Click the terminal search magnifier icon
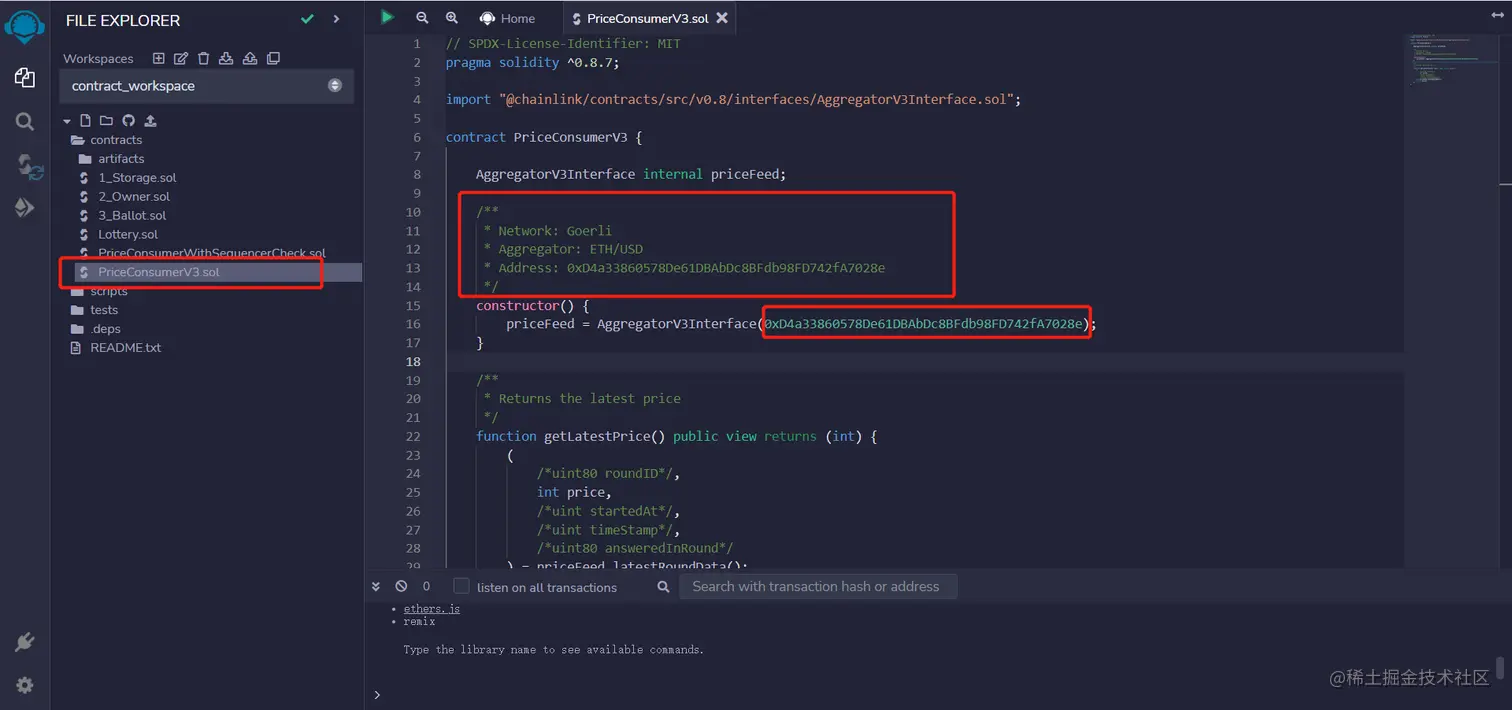The height and width of the screenshot is (710, 1512). click(663, 587)
